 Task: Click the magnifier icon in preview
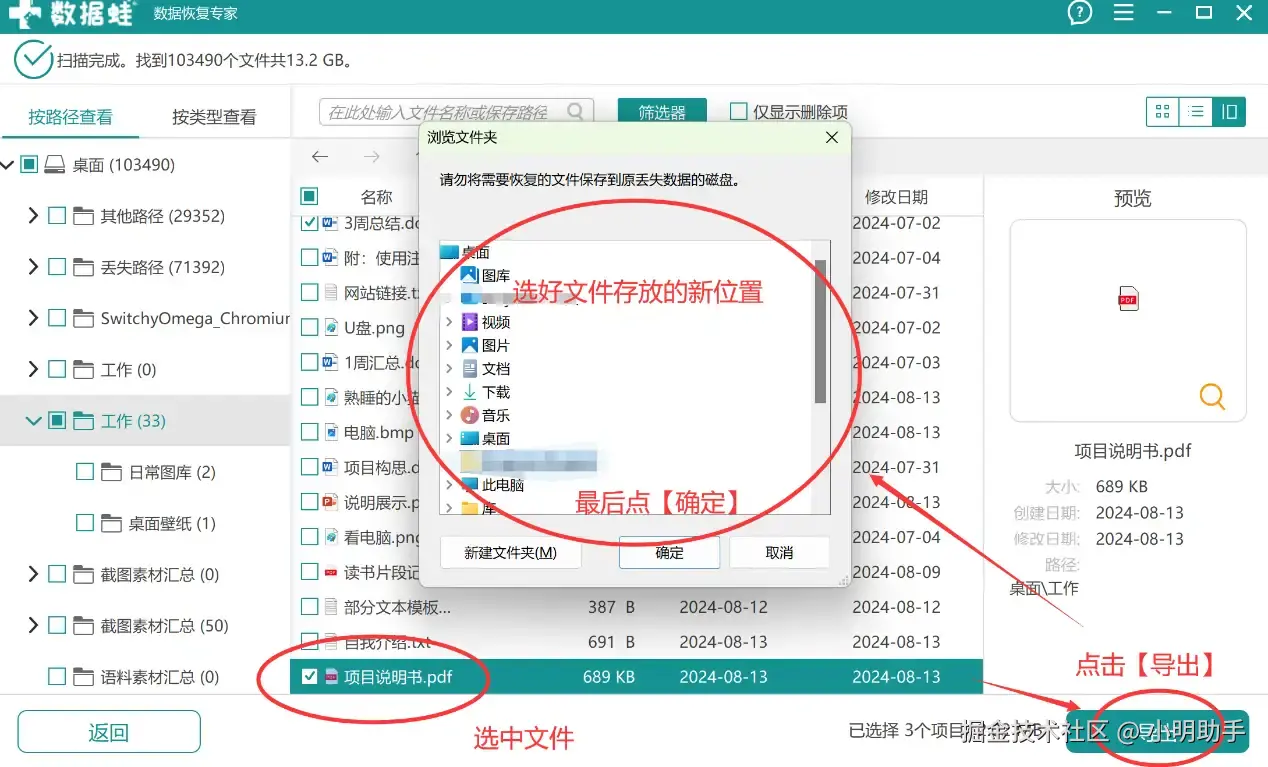pos(1212,396)
